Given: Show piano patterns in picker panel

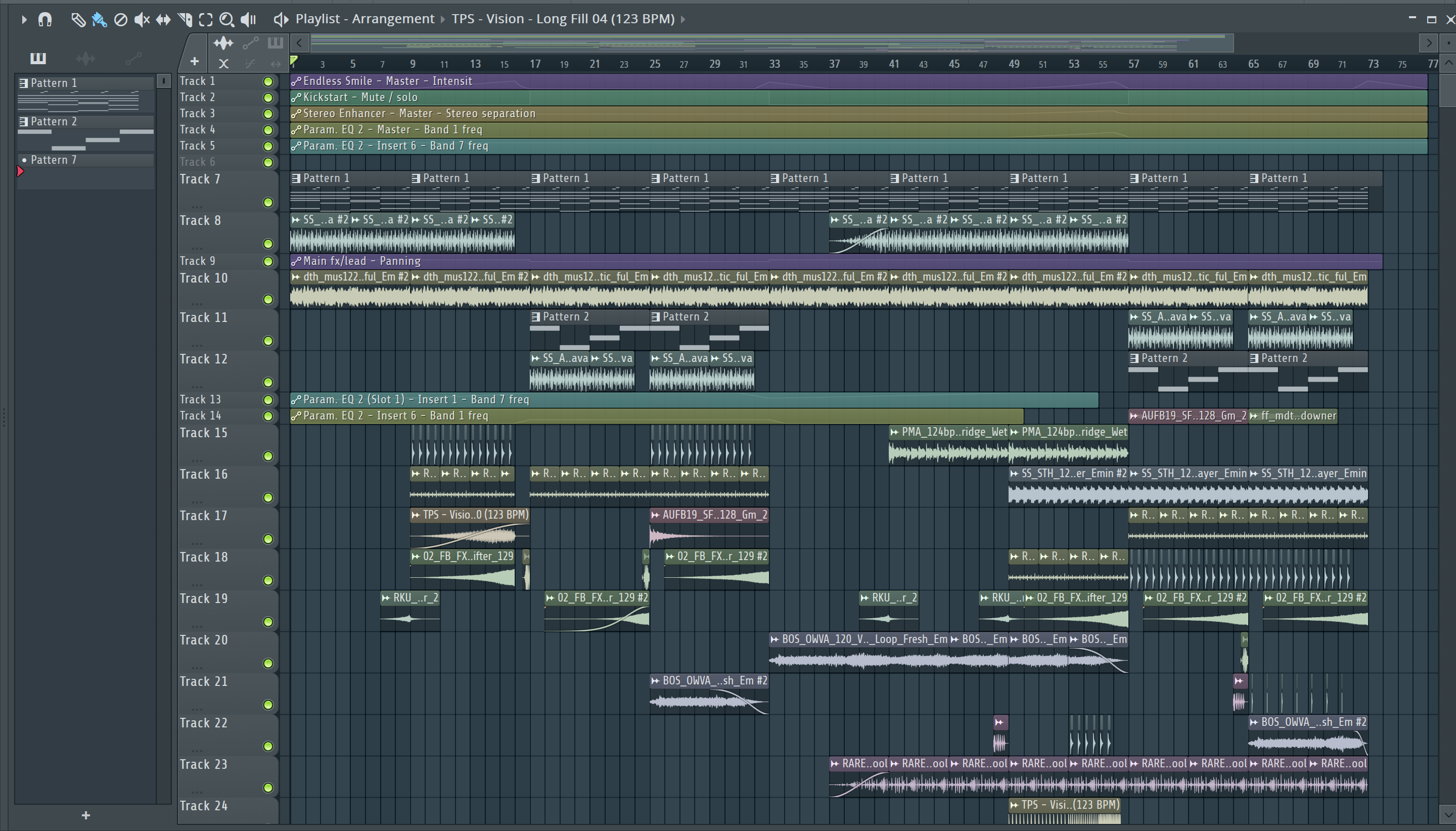Looking at the screenshot, I should pos(38,58).
